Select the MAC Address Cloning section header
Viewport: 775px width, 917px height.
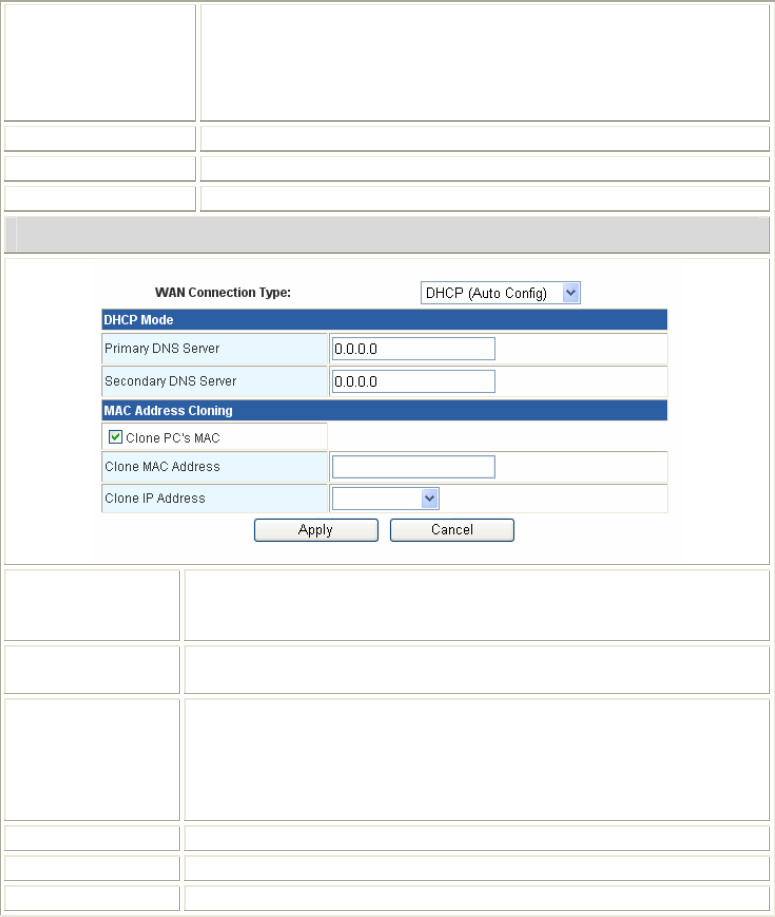coord(384,411)
